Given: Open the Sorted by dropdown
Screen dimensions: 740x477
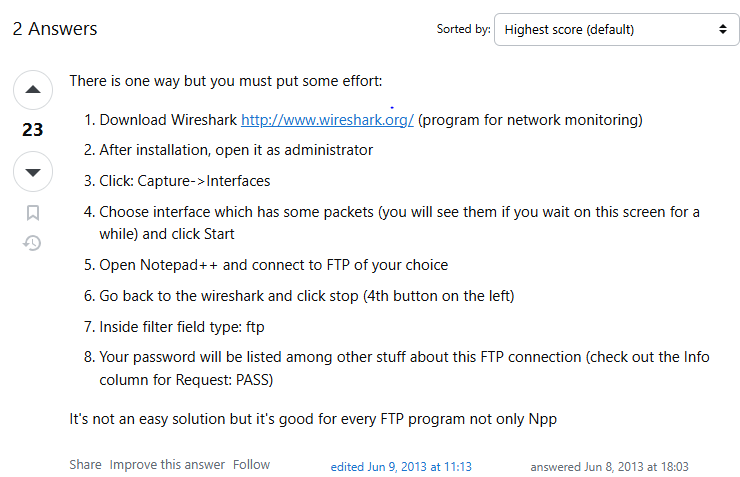Looking at the screenshot, I should point(616,30).
